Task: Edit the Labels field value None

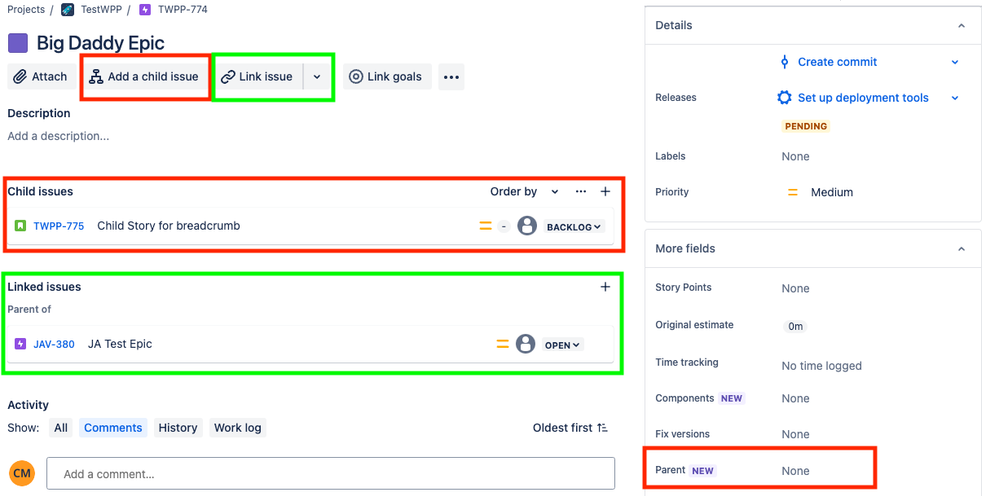Action: [796, 157]
